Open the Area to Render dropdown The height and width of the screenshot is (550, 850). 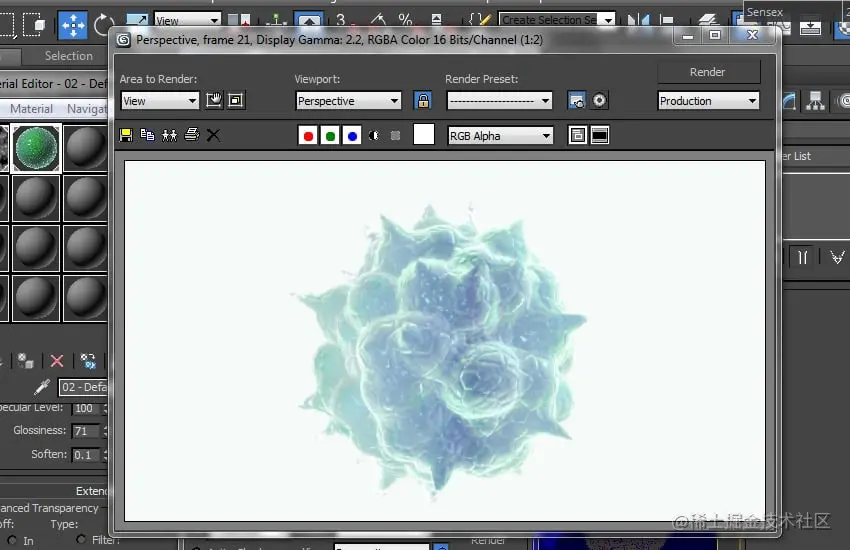pyautogui.click(x=160, y=101)
